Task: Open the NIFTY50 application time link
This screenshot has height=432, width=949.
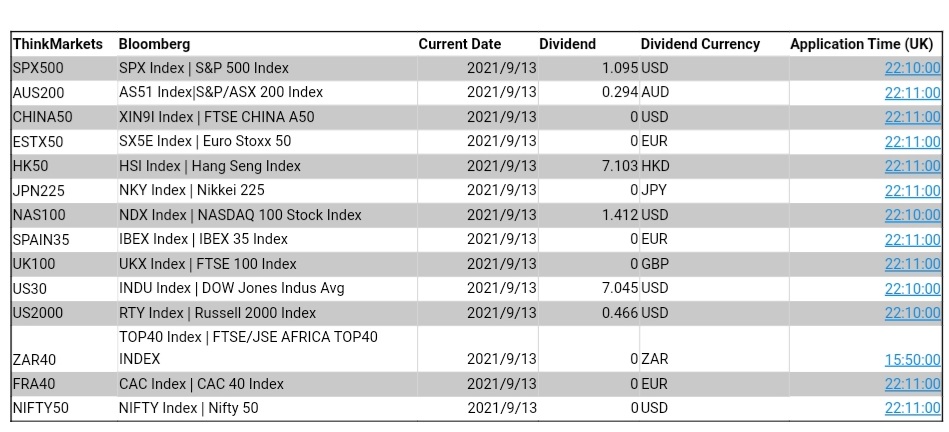Action: coord(912,408)
